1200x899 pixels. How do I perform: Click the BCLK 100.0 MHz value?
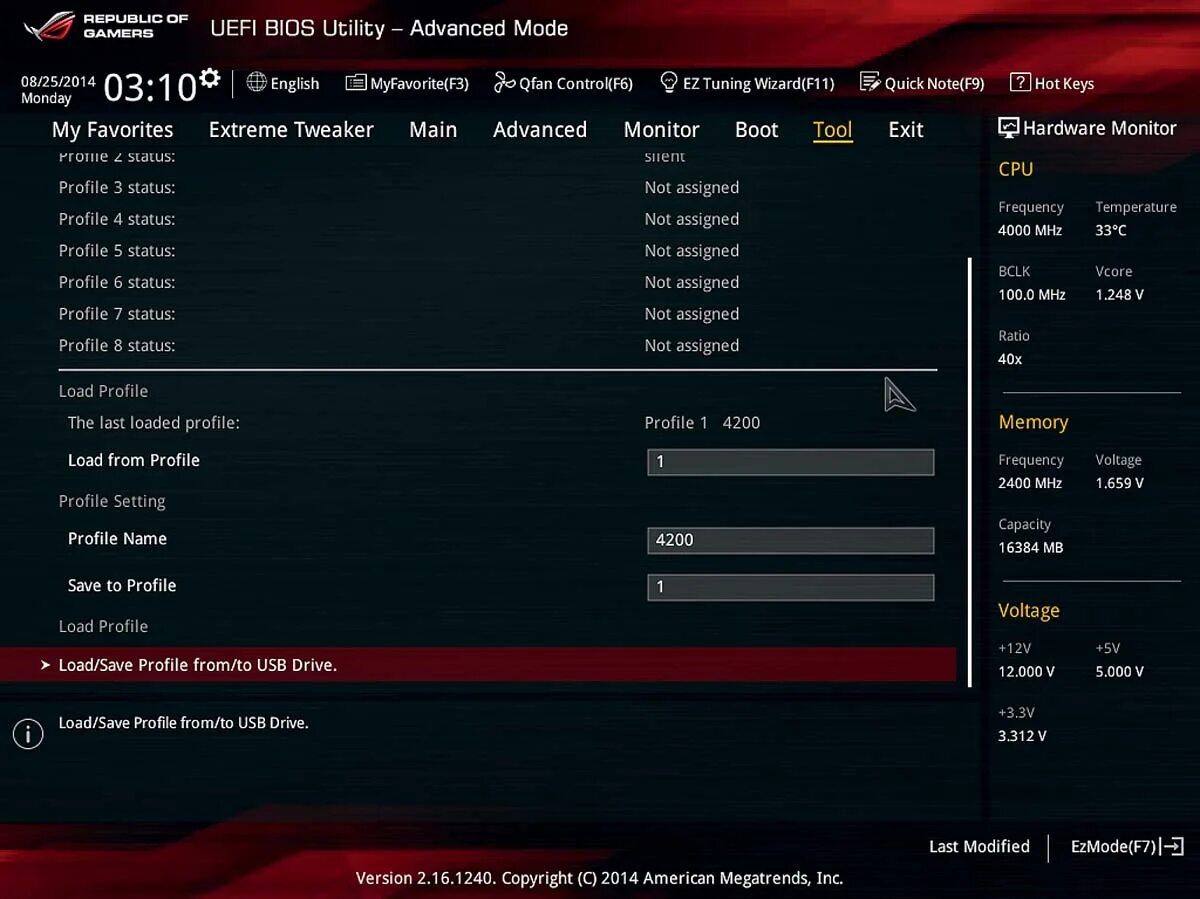click(1032, 295)
